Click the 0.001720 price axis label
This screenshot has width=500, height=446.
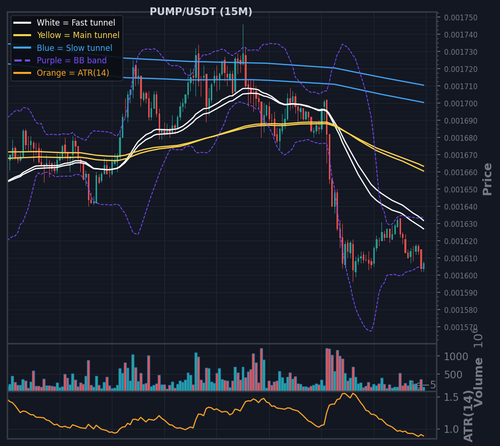(x=461, y=69)
